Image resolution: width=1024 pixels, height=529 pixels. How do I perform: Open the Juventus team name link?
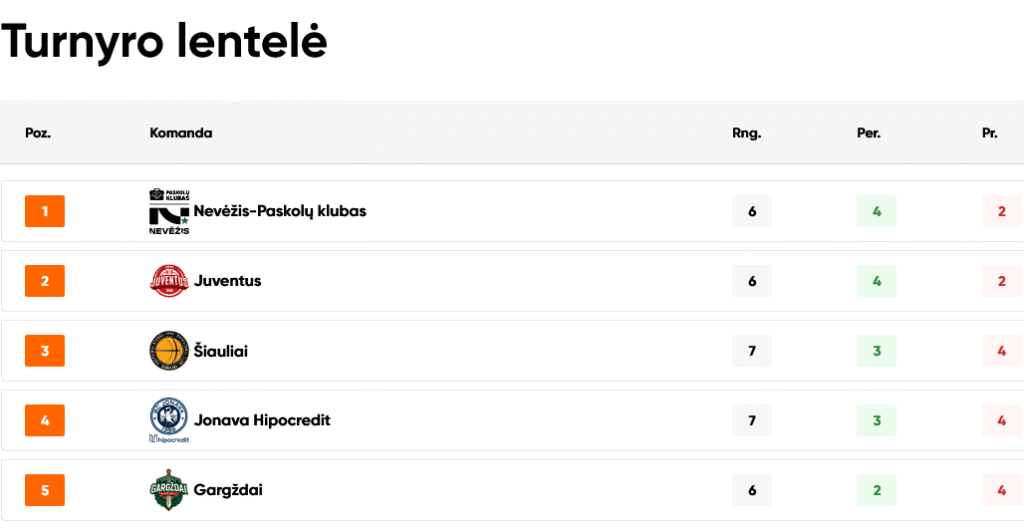227,281
